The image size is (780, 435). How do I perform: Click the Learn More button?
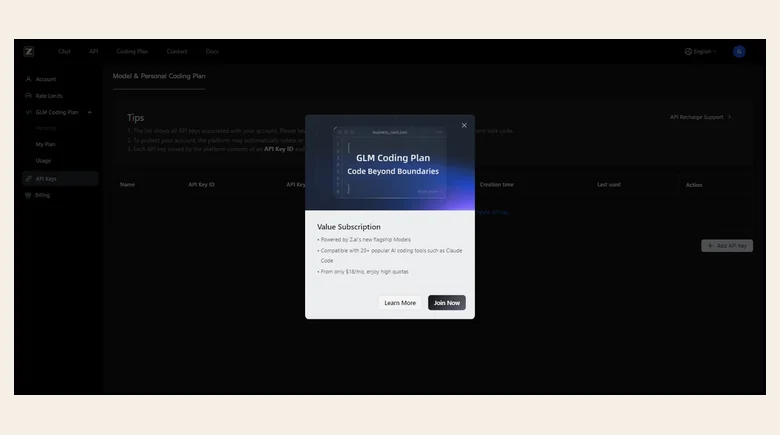[400, 303]
